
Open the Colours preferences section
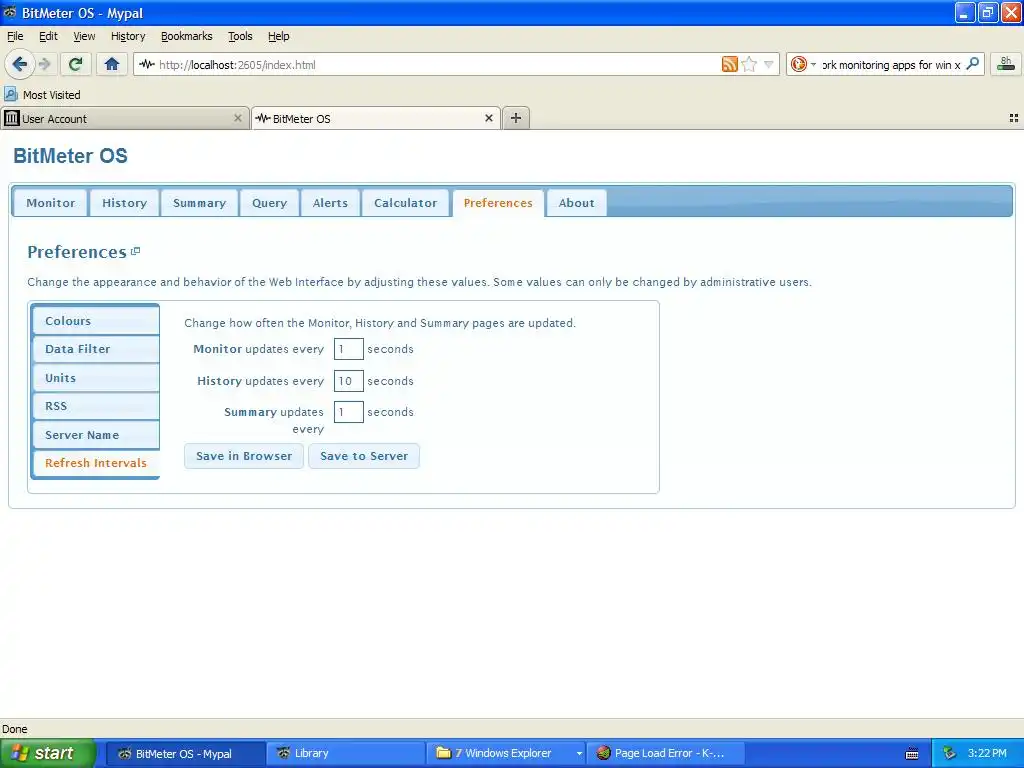click(95, 321)
